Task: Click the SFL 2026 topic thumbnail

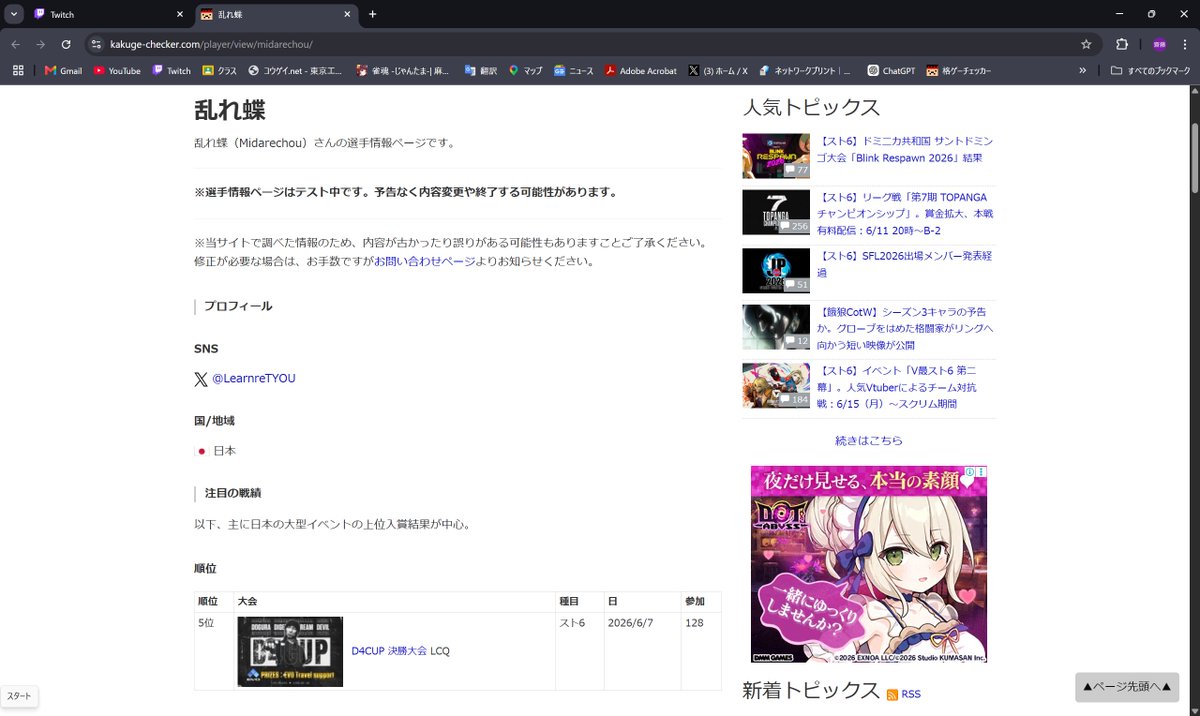Action: click(776, 270)
